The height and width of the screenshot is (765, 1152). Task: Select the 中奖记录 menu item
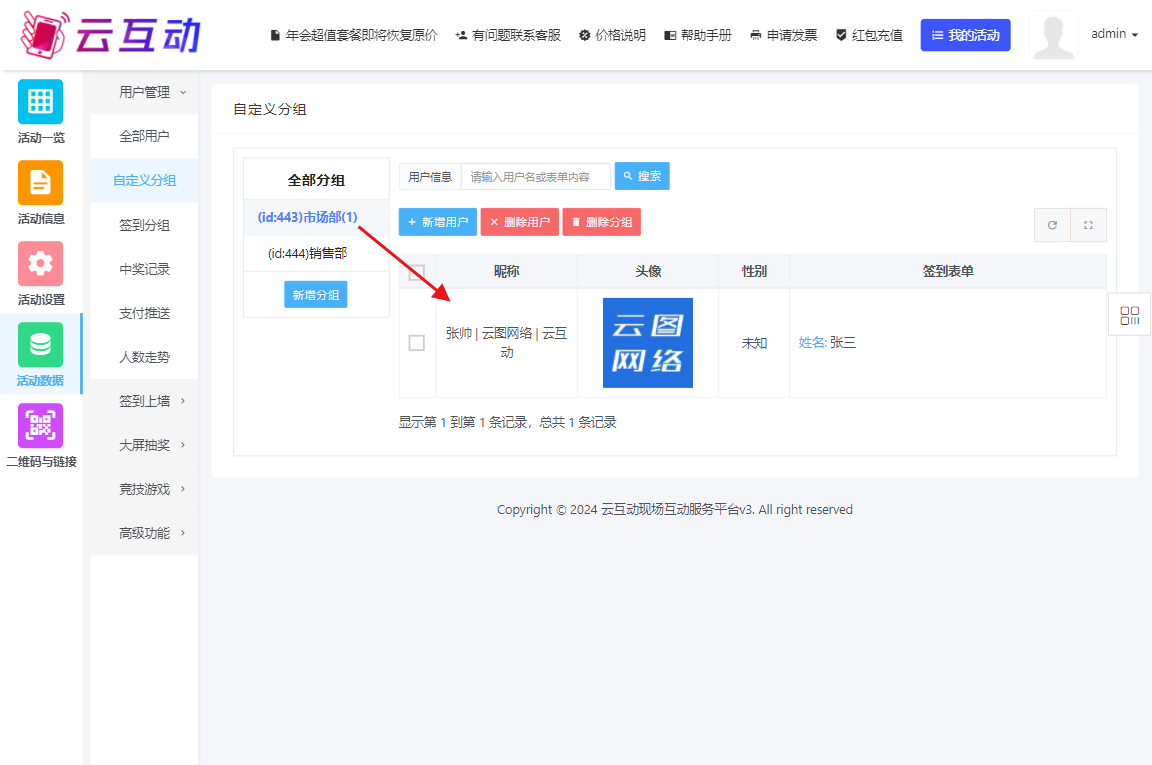click(x=144, y=269)
